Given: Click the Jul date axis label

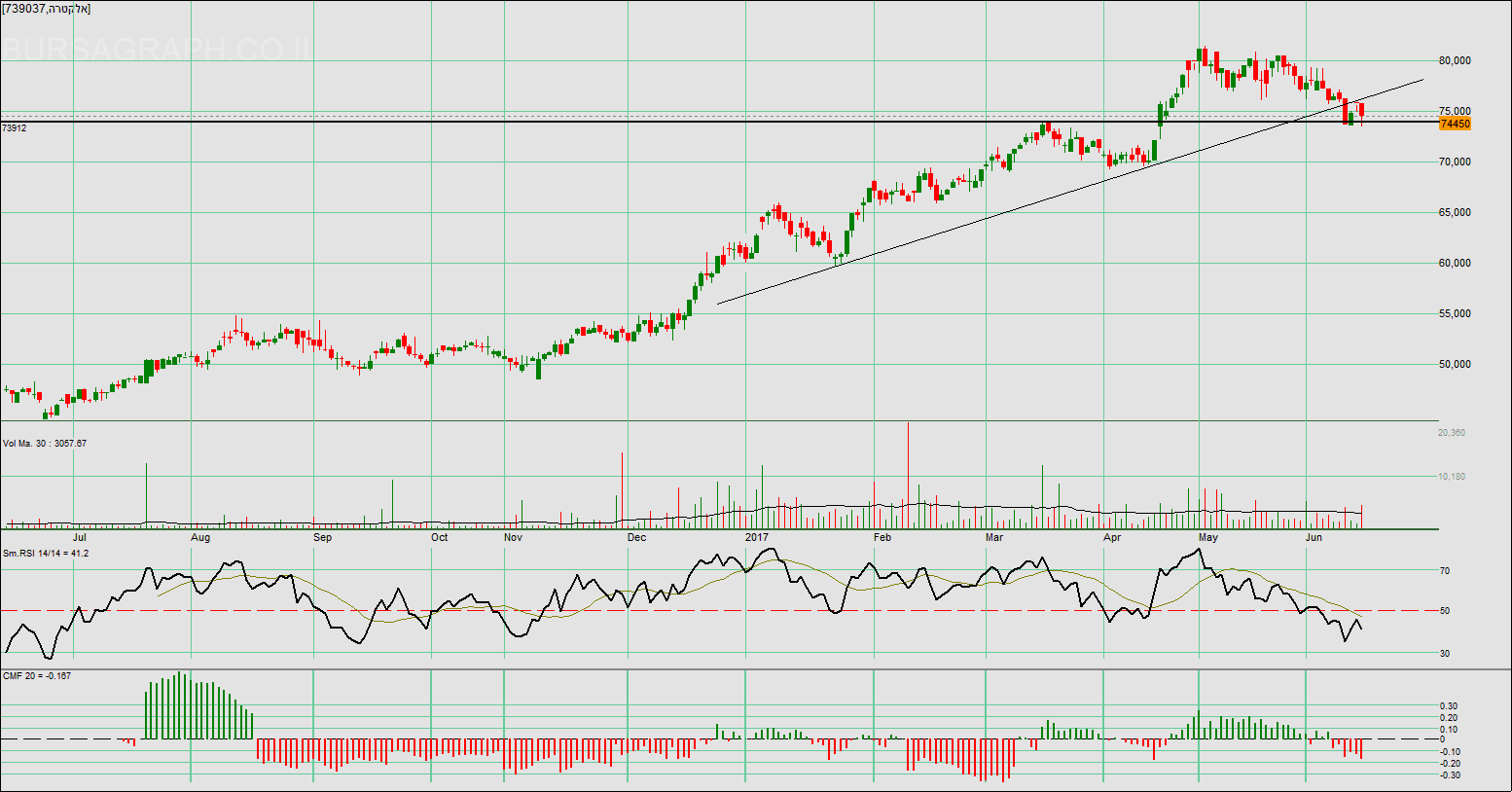Looking at the screenshot, I should [x=79, y=537].
